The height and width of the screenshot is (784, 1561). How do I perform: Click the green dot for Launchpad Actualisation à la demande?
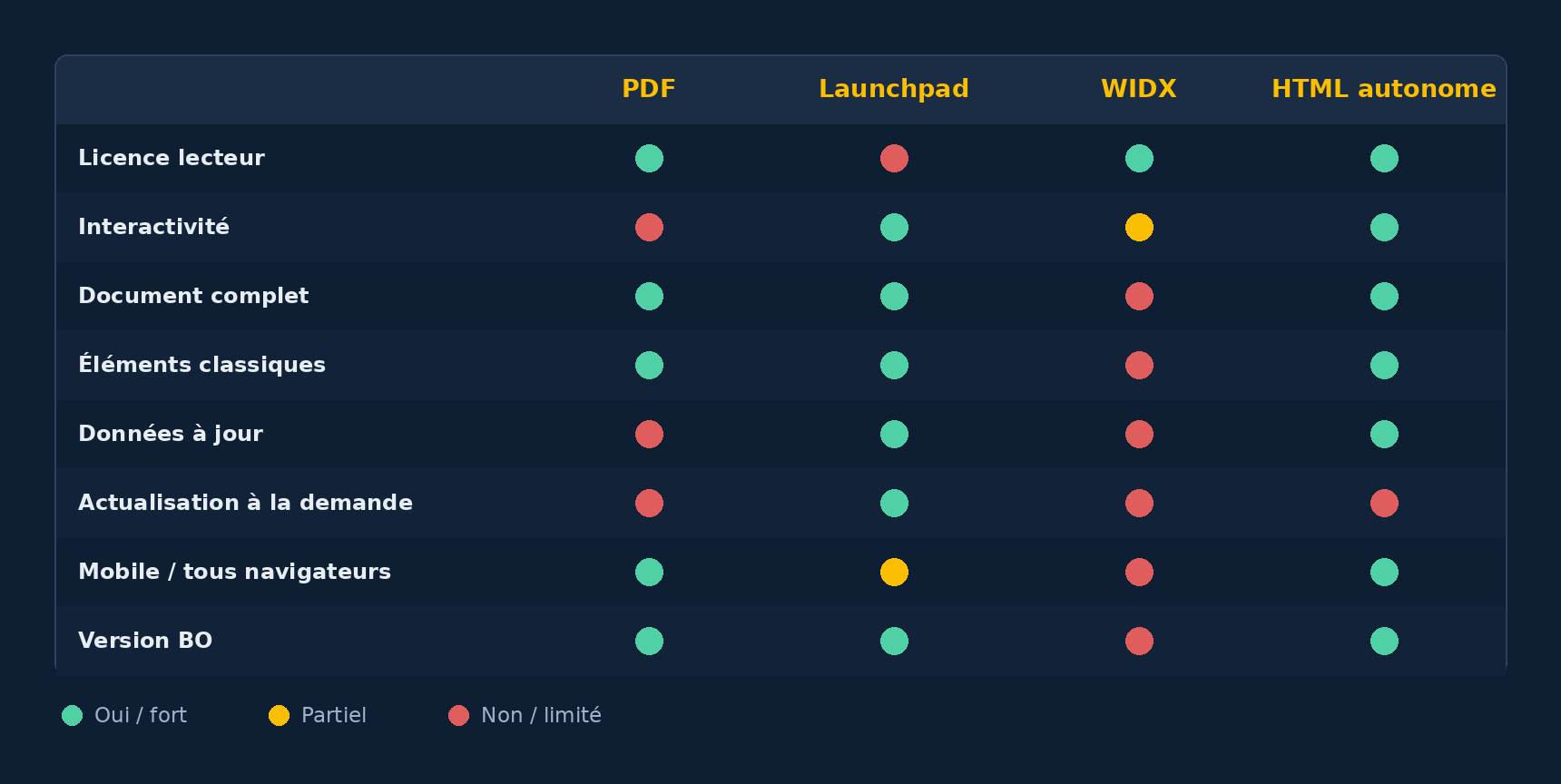click(x=894, y=504)
